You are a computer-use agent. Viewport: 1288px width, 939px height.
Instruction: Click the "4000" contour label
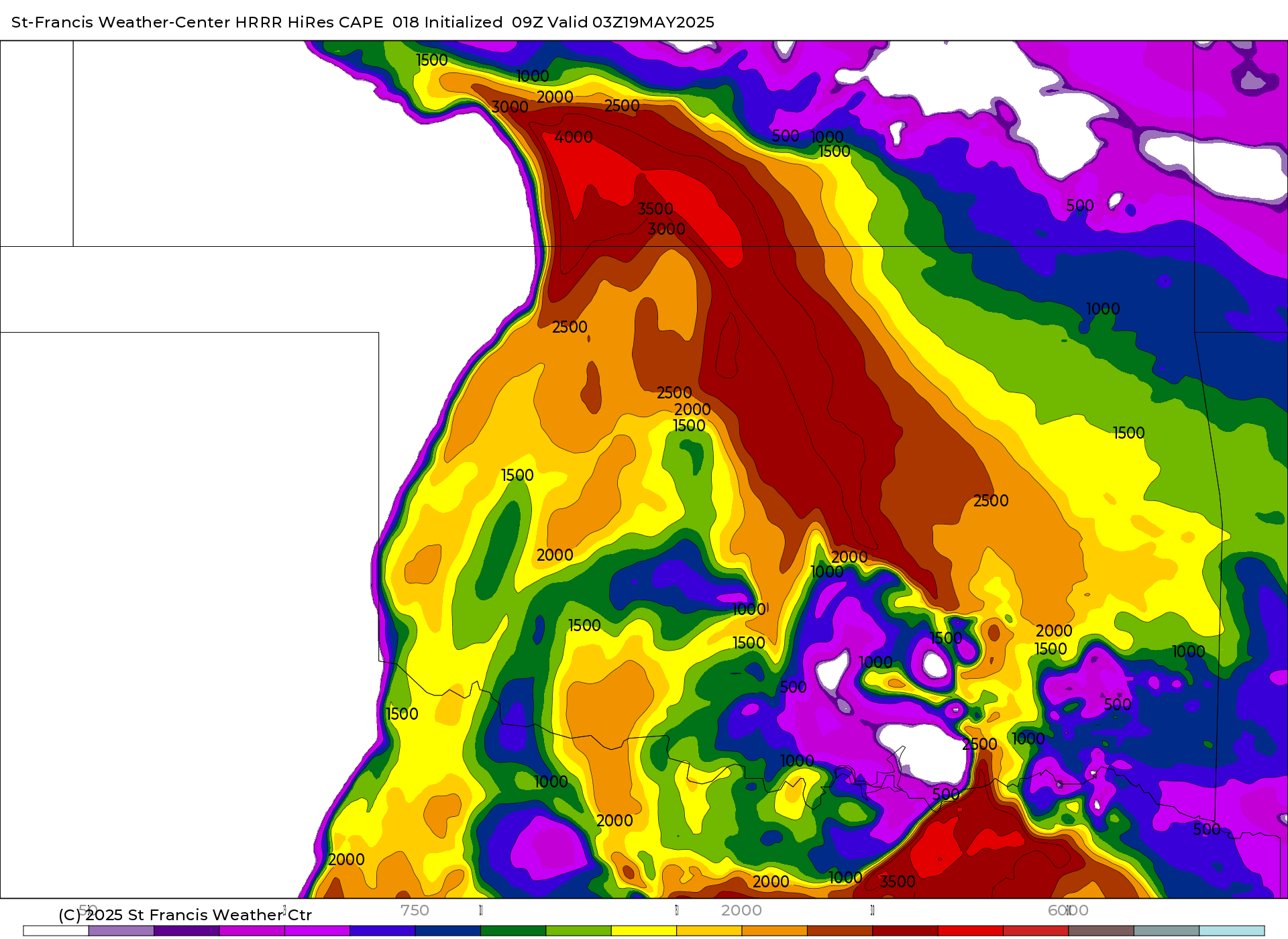574,137
